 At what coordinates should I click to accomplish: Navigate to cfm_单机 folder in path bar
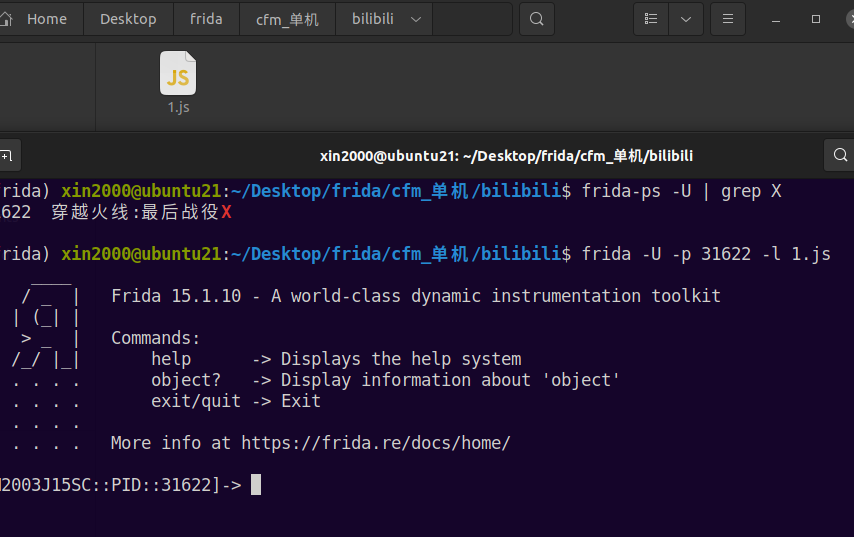coord(287,19)
